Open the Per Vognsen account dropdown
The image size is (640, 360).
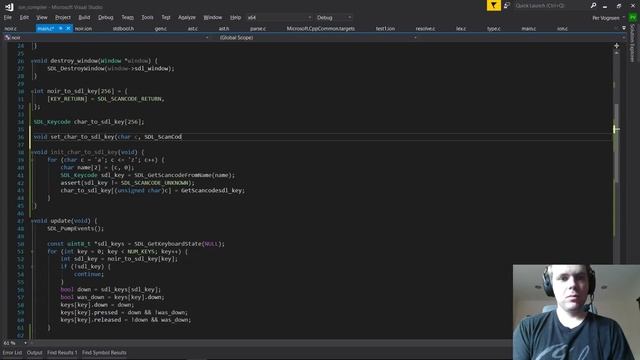[x=608, y=18]
